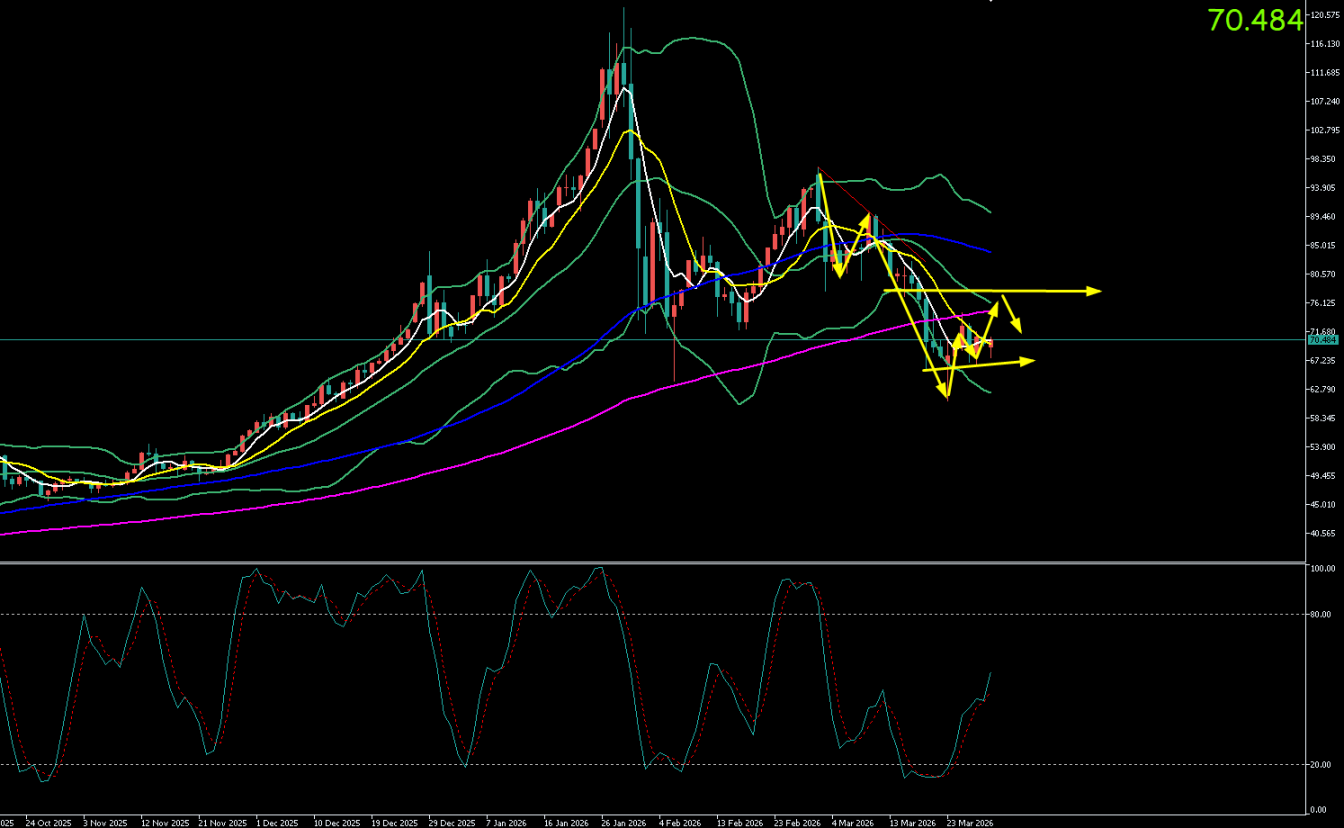Select the 20.00 level label in the oscillator pane
This screenshot has width=1344, height=828.
point(1321,765)
